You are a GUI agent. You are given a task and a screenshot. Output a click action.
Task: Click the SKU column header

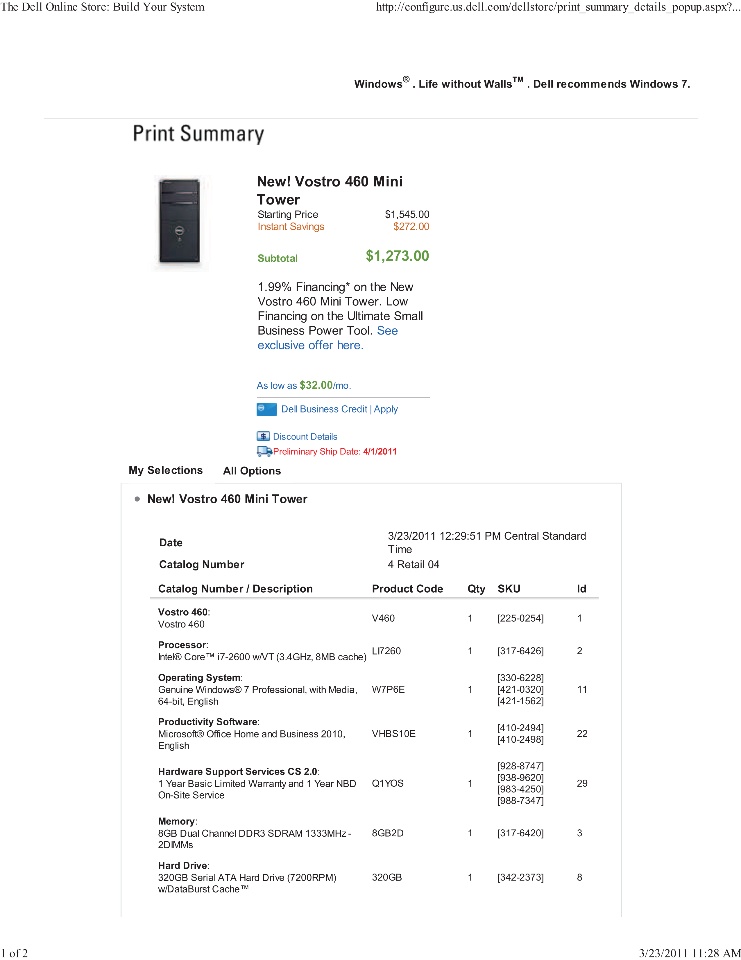coord(509,588)
